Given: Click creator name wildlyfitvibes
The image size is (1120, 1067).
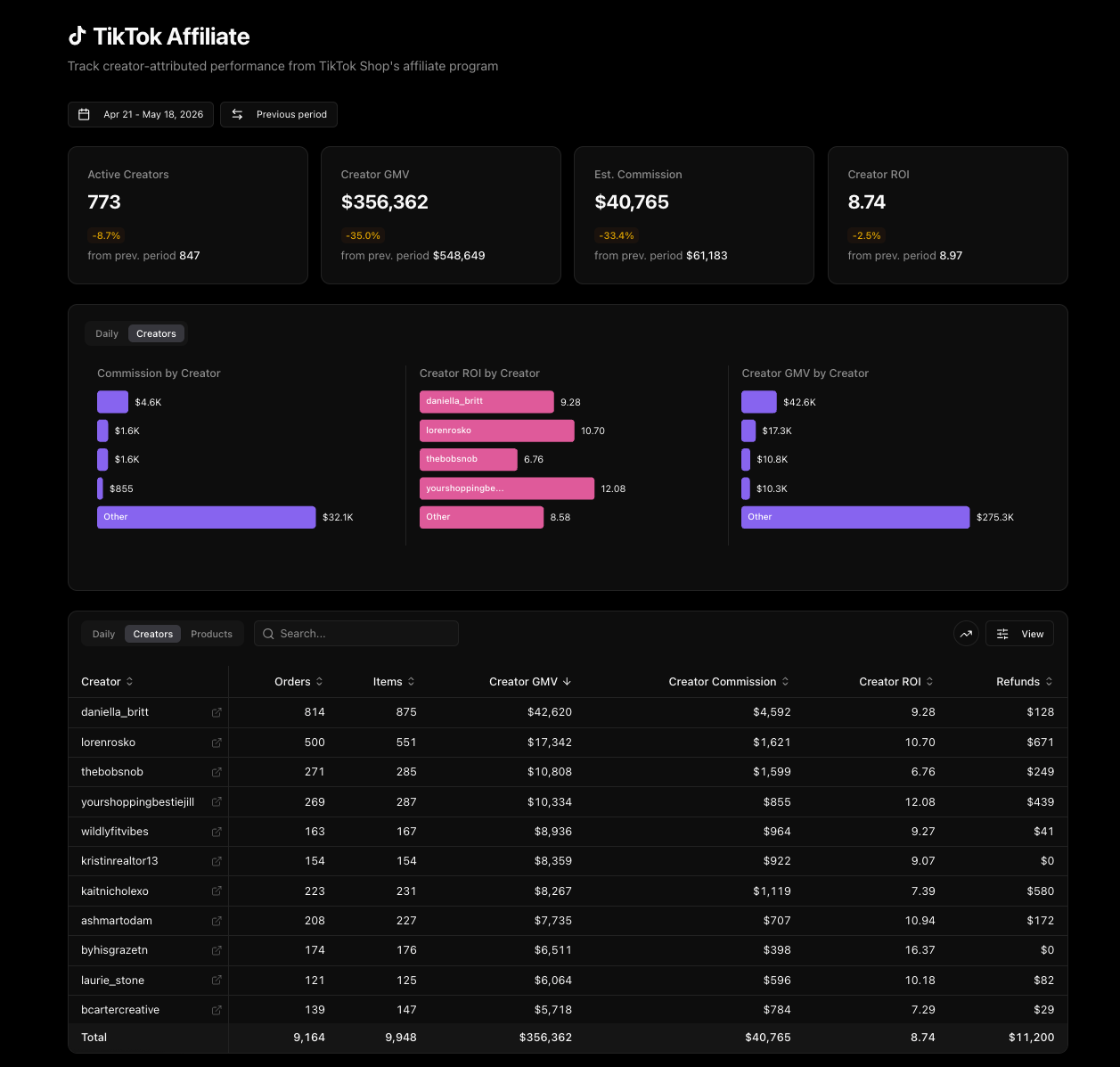Looking at the screenshot, I should 115,832.
